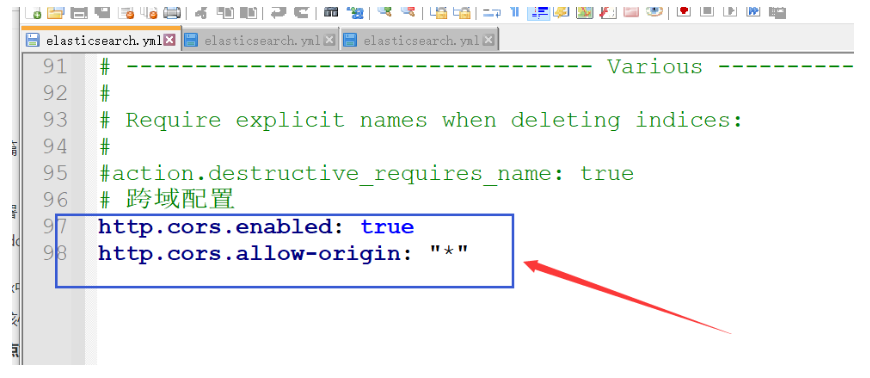Run macro multiple times fast-forward icon
The width and height of the screenshot is (870, 378).
(753, 11)
